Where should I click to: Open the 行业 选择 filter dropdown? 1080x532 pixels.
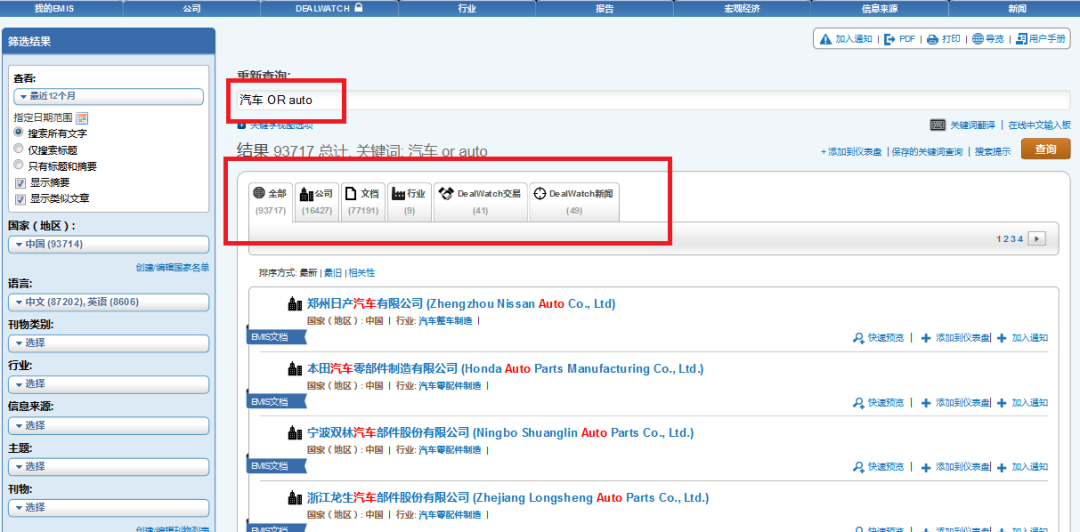(108, 384)
